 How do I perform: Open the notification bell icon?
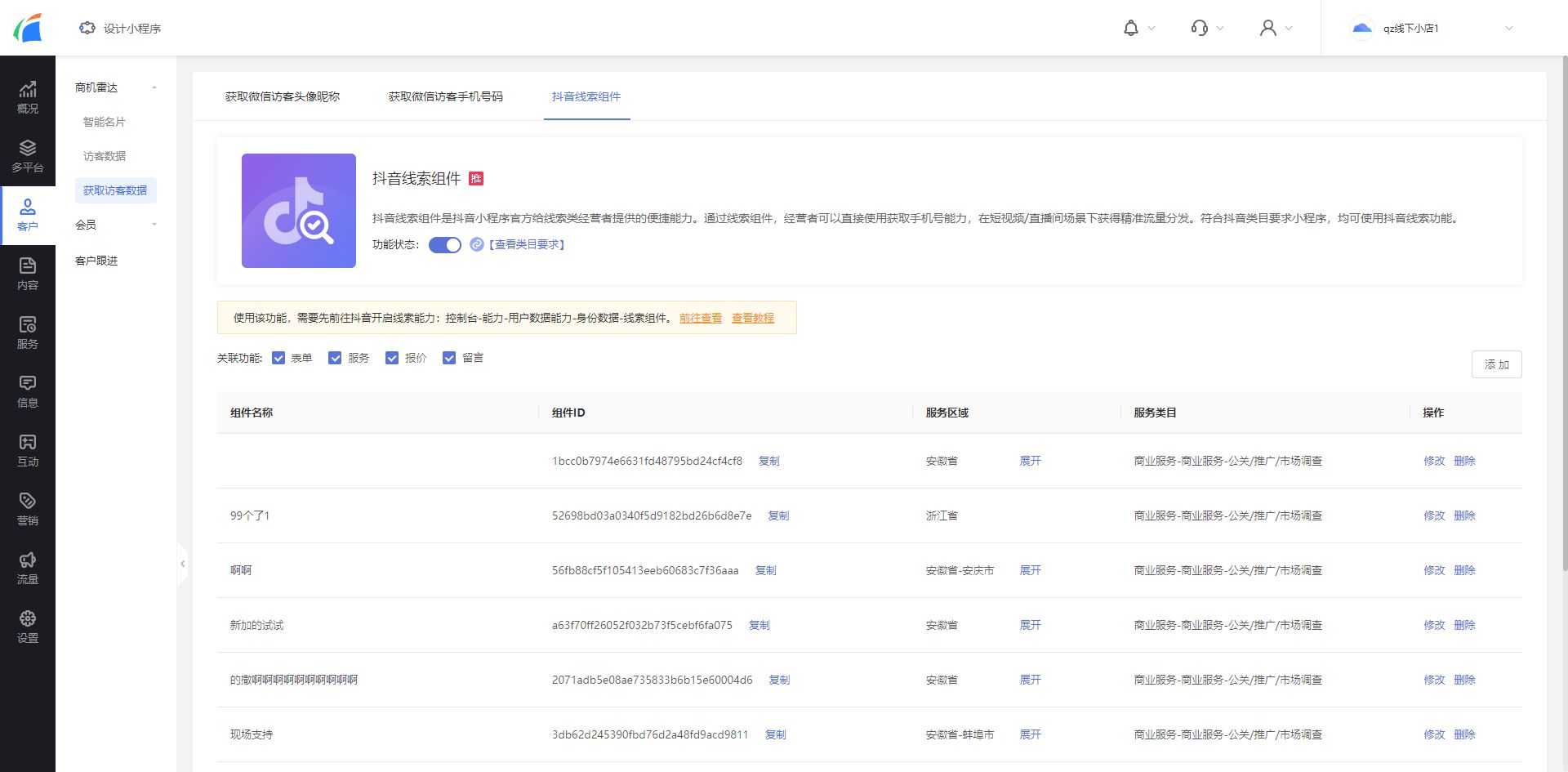(1131, 28)
